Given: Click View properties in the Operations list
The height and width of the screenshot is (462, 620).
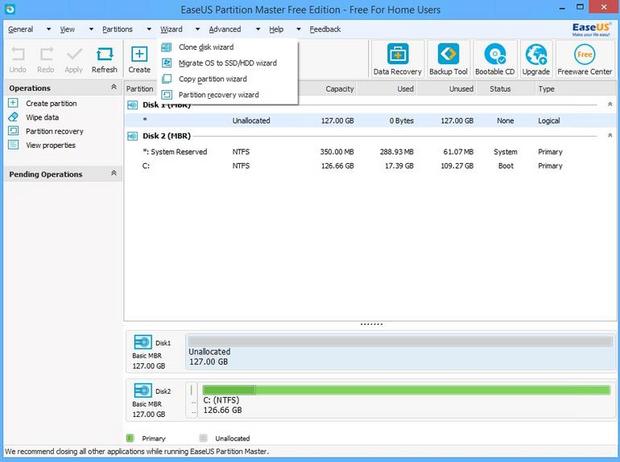Looking at the screenshot, I should pyautogui.click(x=51, y=145).
